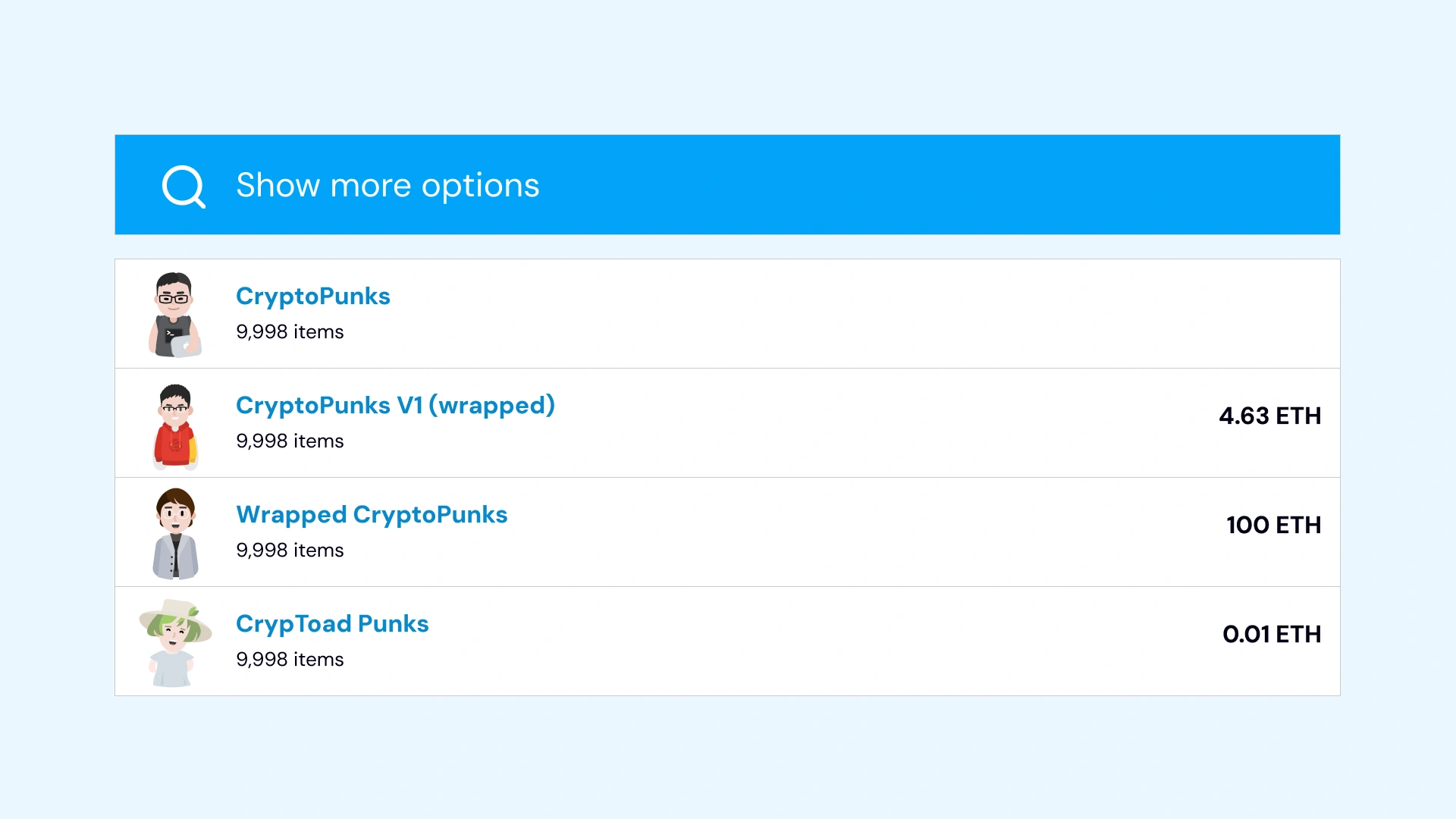Click the item count under CrypToad Punks
The height and width of the screenshot is (819, 1456).
pos(290,660)
